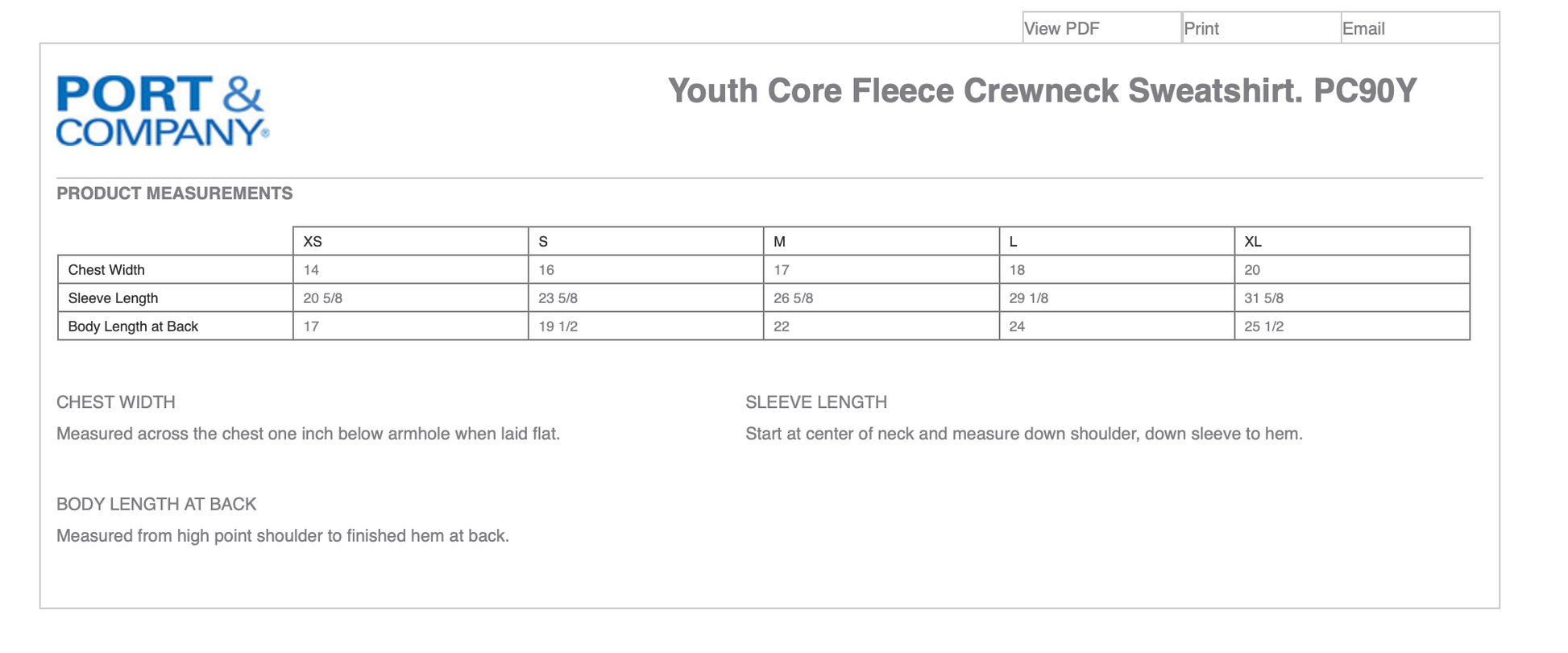Click the product title PC90Y heading
The height and width of the screenshot is (653, 1568).
[1042, 90]
